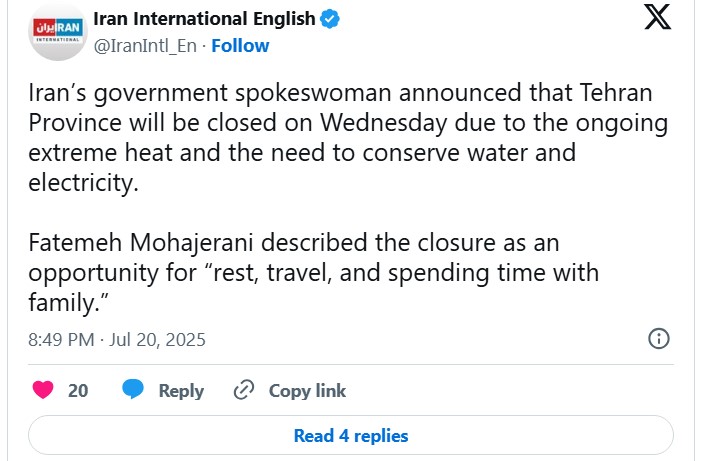This screenshot has width=725, height=461.
Task: Click the Copy link chain icon
Action: point(244,391)
